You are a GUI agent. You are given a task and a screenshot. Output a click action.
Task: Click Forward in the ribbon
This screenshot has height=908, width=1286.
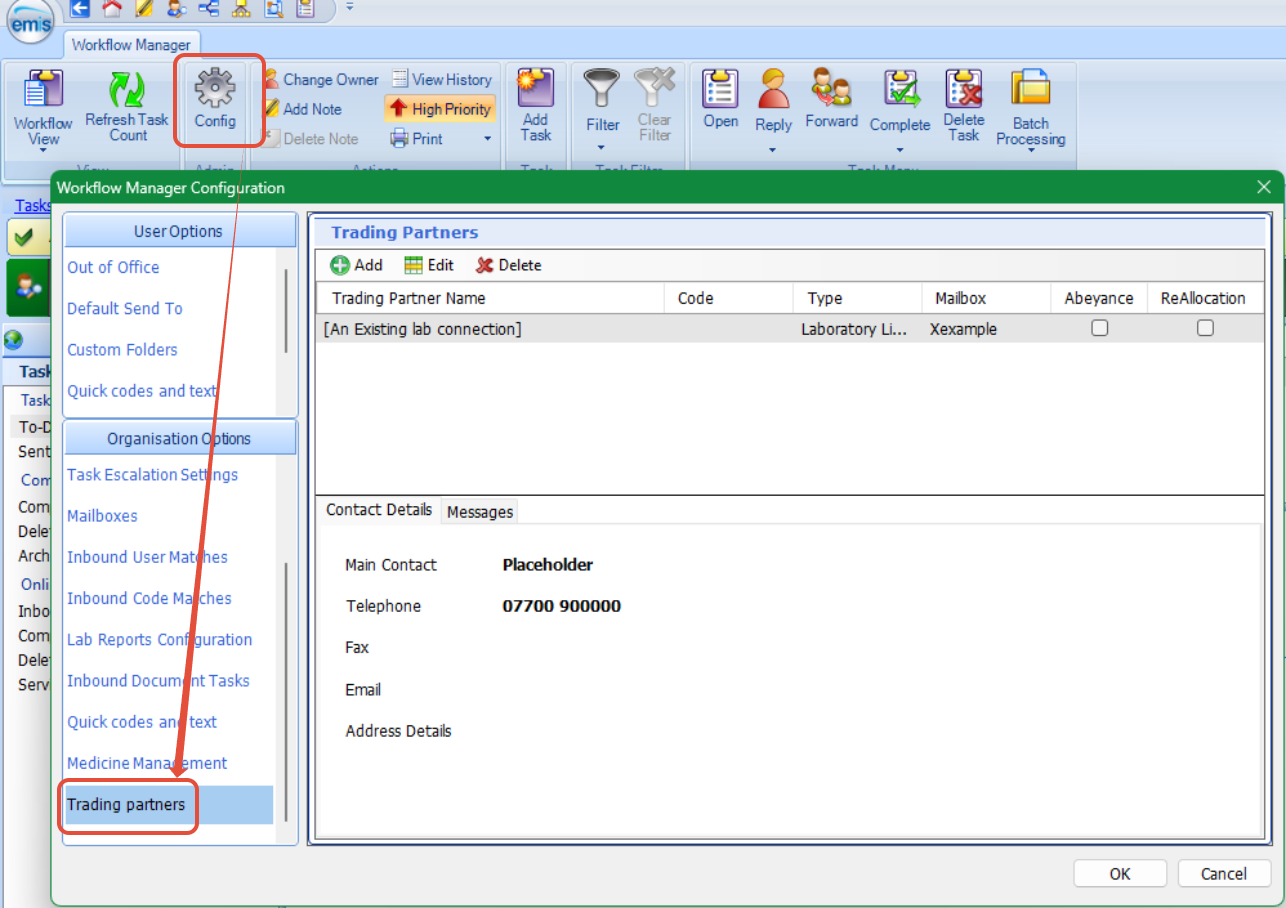pyautogui.click(x=832, y=100)
